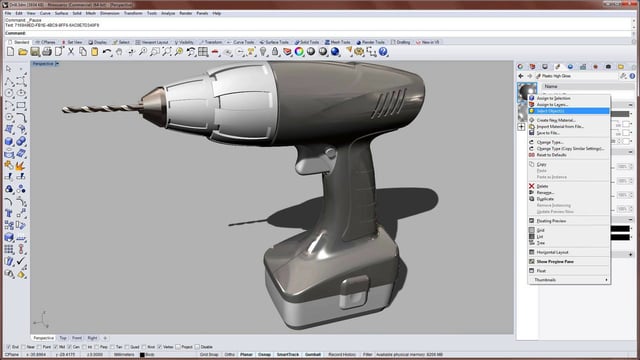
Task: Activate the Pan view hand tool
Action: pyautogui.click(x=119, y=51)
